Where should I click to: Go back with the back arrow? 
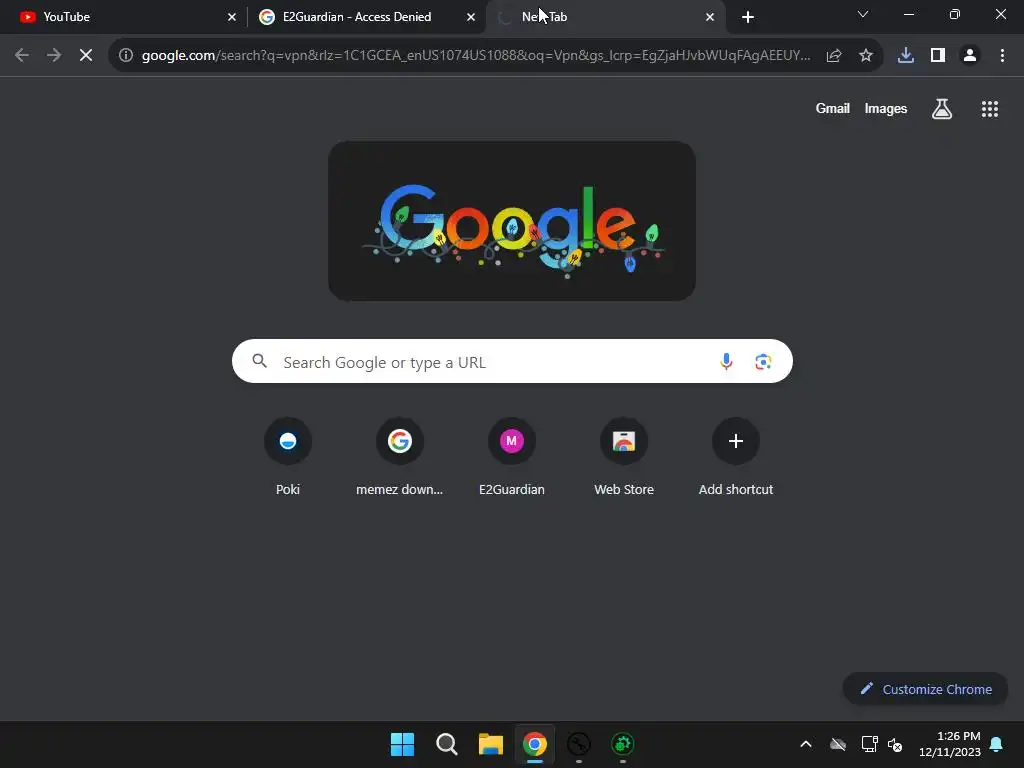pos(22,56)
